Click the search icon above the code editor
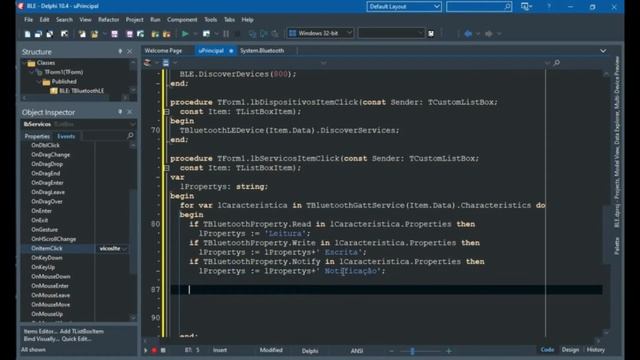The width and height of the screenshot is (640, 360). tap(557, 63)
